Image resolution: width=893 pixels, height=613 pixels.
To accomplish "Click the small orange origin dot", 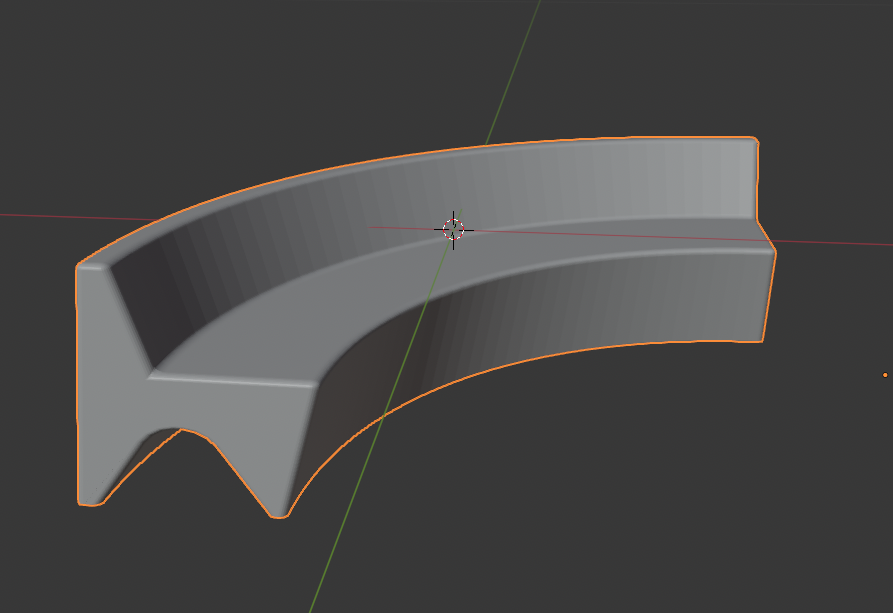I will (x=885, y=375).
